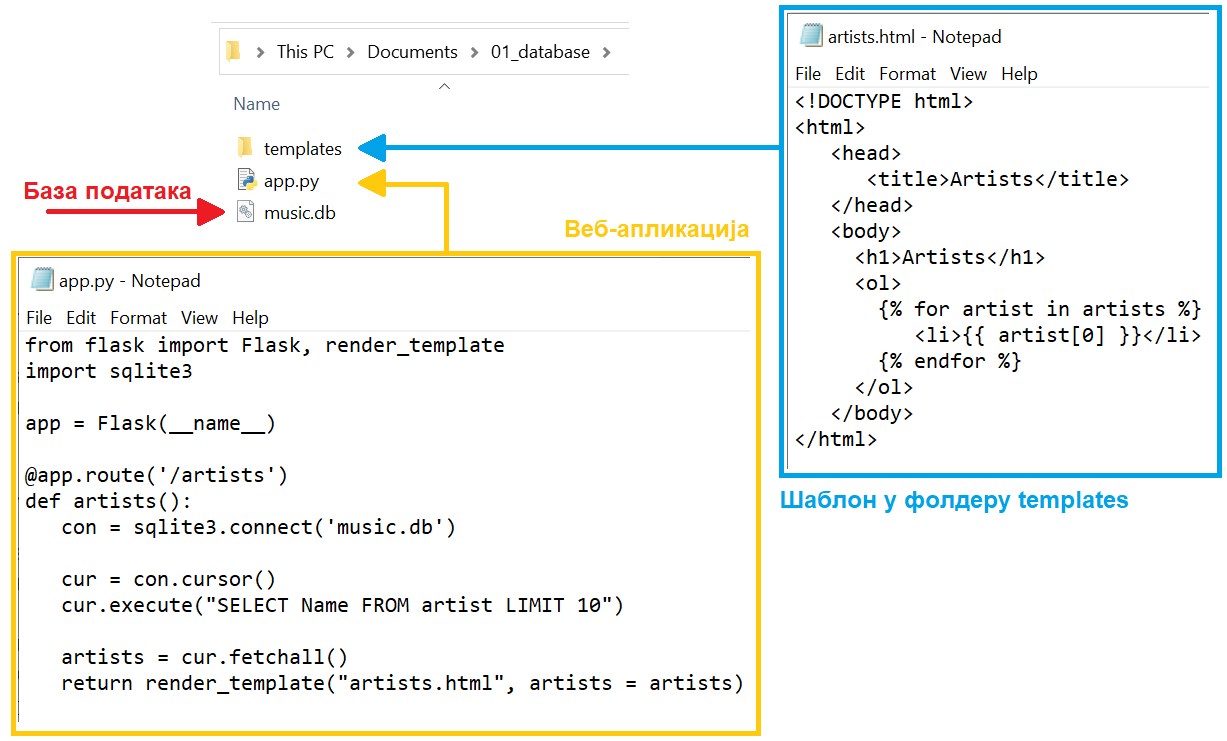This screenshot has height=741, width=1227.
Task: Expand chevron after 01_database in breadcrumb
Action: tap(606, 52)
